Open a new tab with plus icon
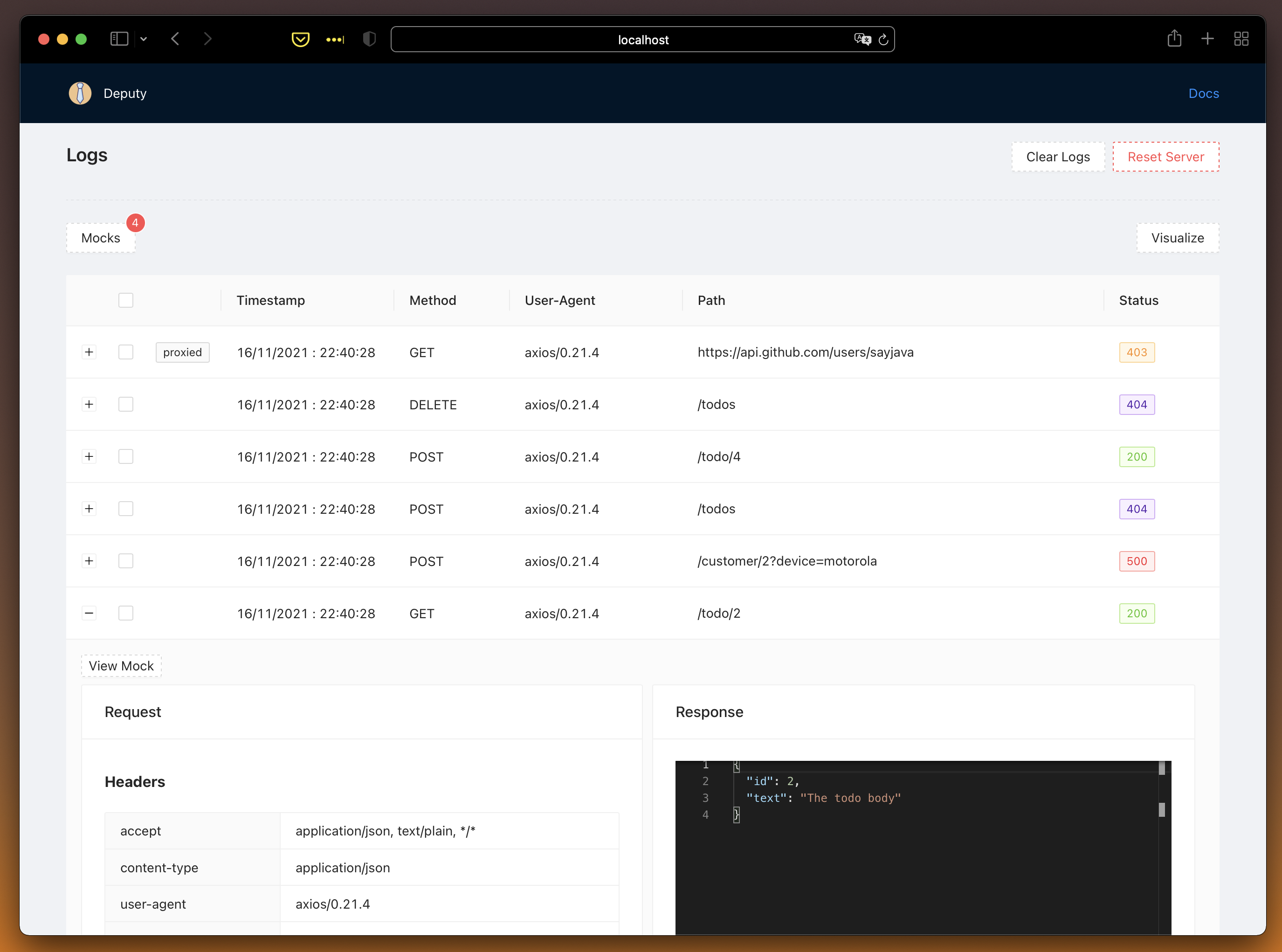The width and height of the screenshot is (1282, 952). (x=1208, y=39)
